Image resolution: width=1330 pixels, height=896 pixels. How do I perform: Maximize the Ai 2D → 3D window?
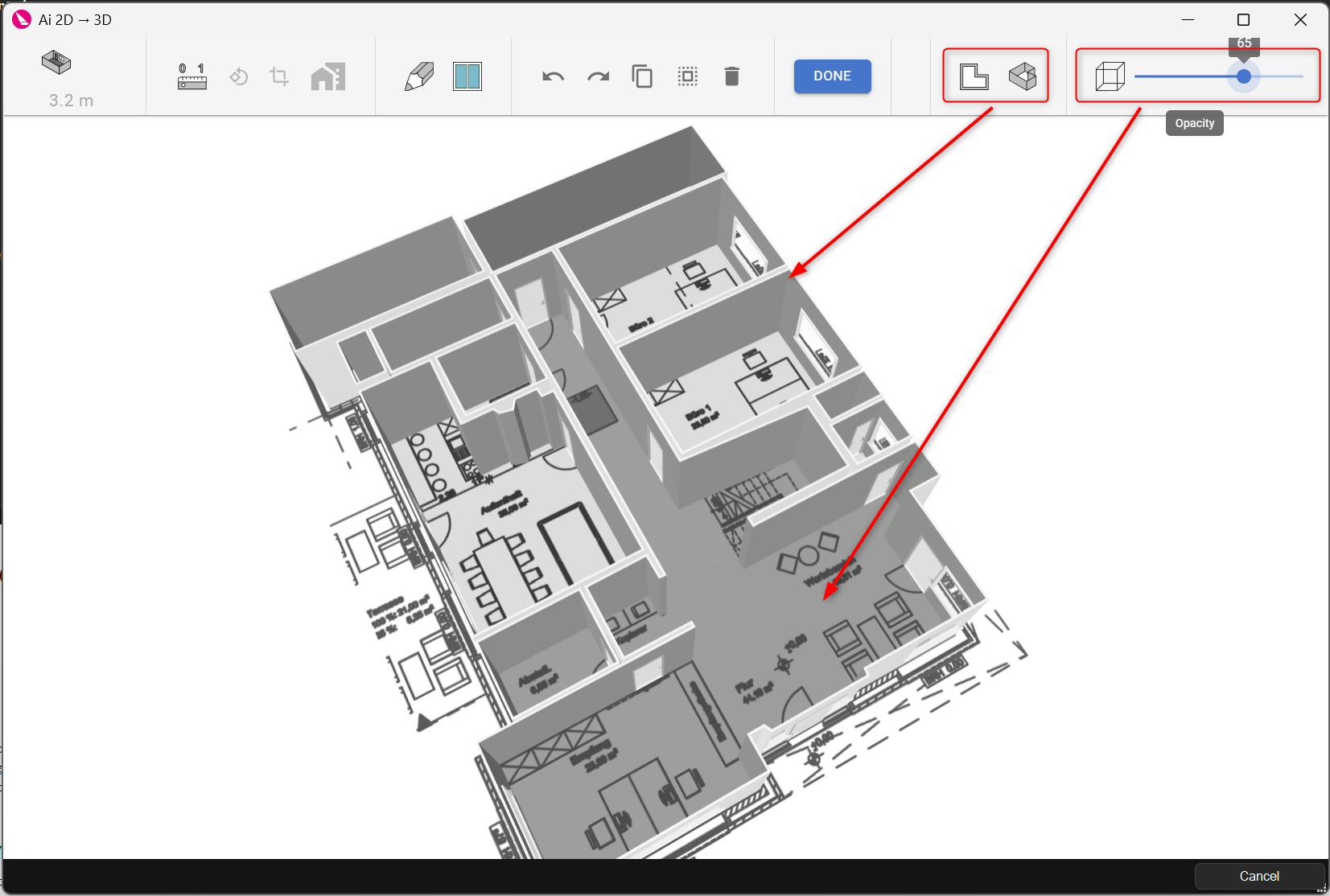point(1243,20)
